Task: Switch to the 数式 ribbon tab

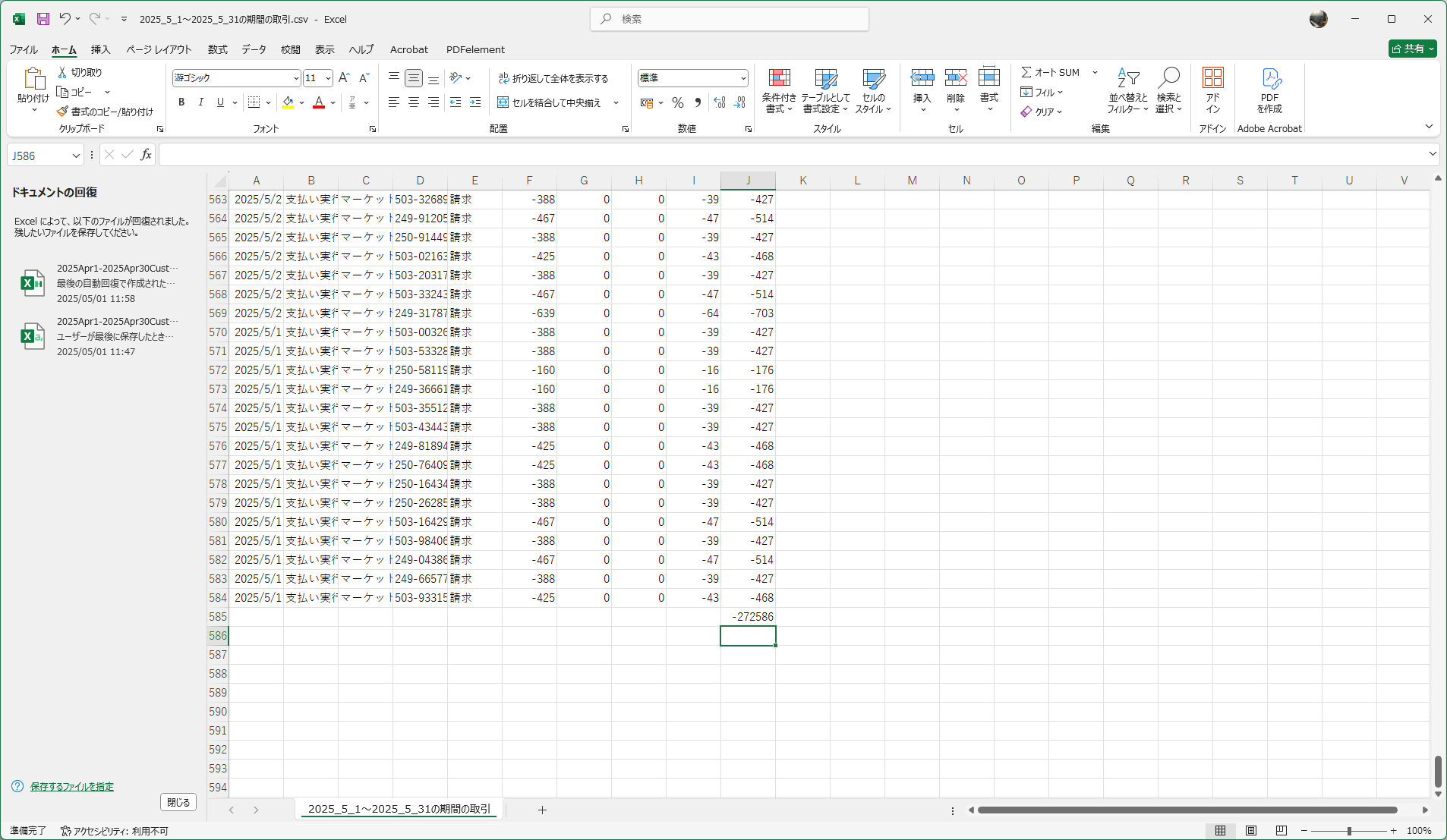Action: click(x=217, y=49)
